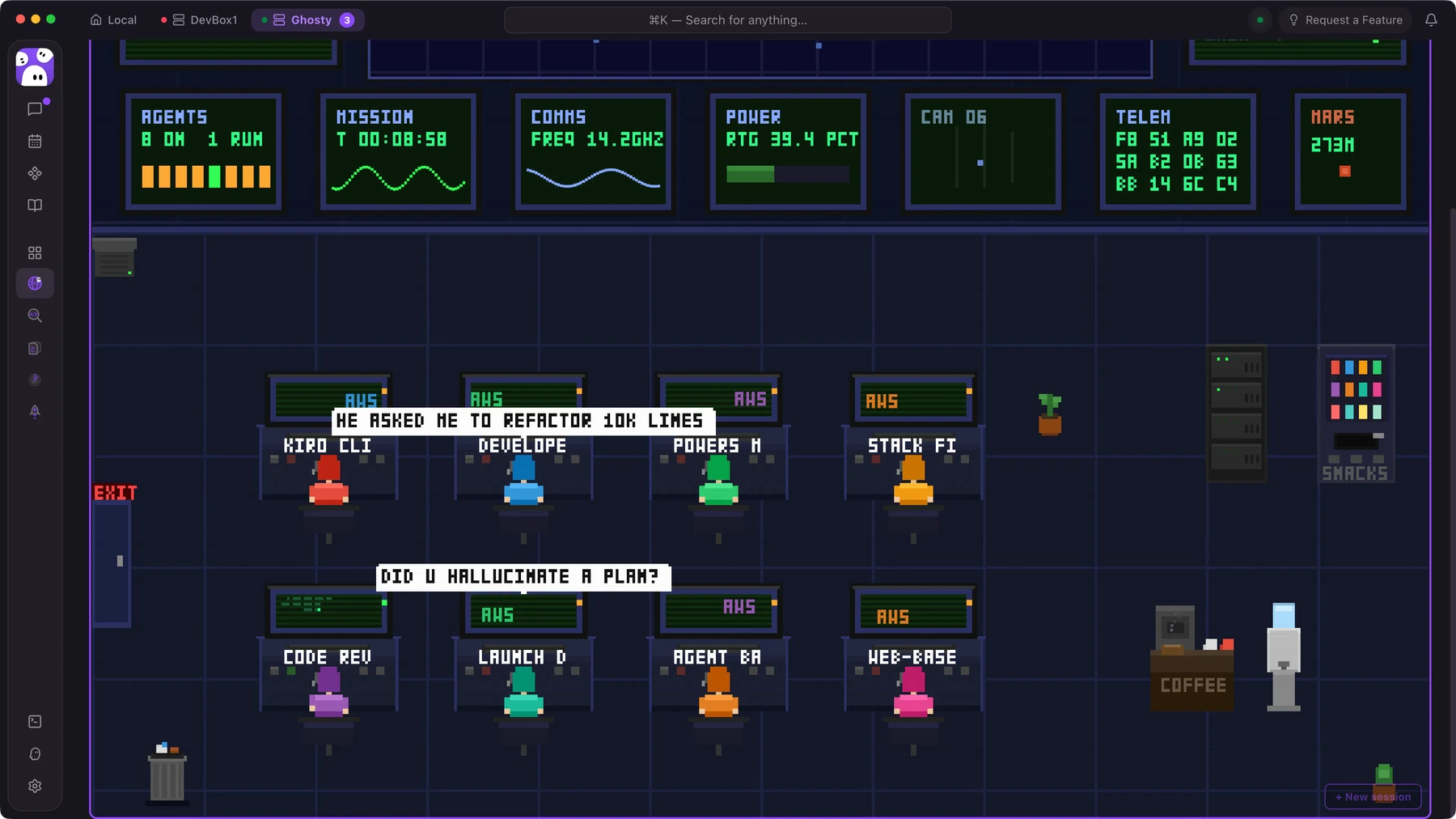Open settings gear icon in sidebar
1456x819 pixels.
35,786
